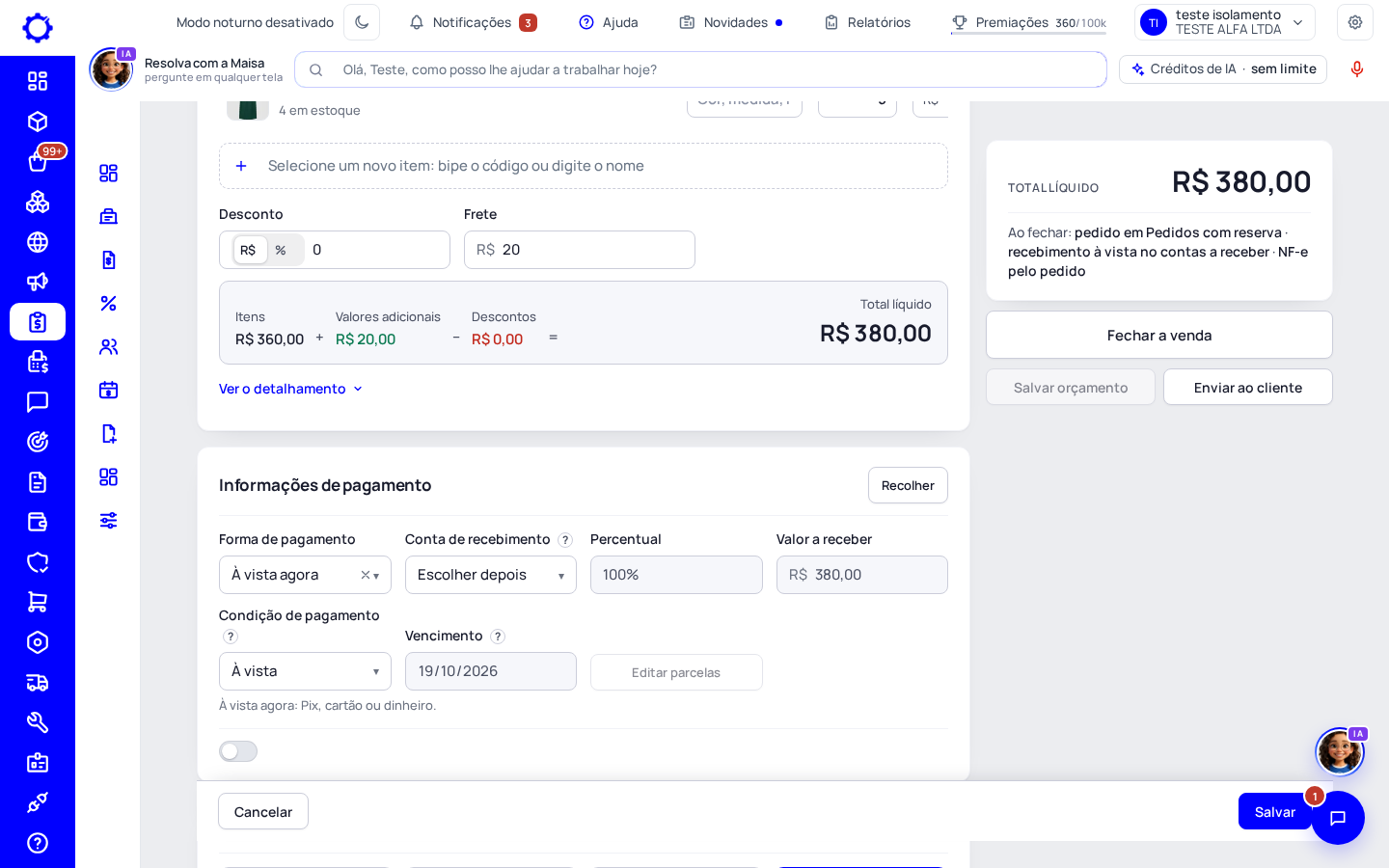The height and width of the screenshot is (868, 1389).
Task: Open the wallet icon in sidebar
Action: 38,522
